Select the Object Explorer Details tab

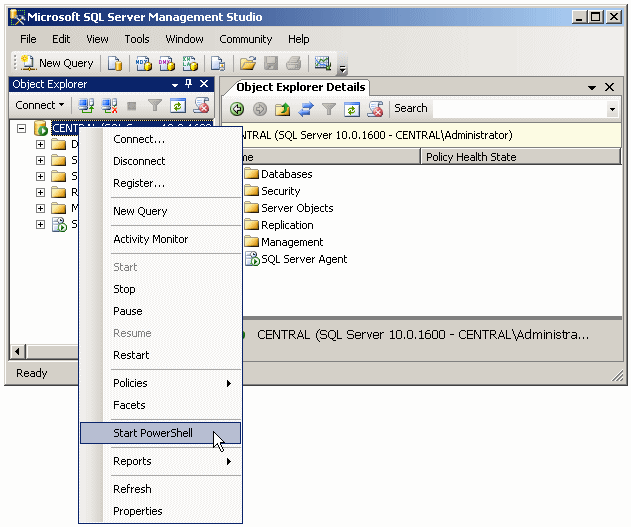(x=300, y=87)
